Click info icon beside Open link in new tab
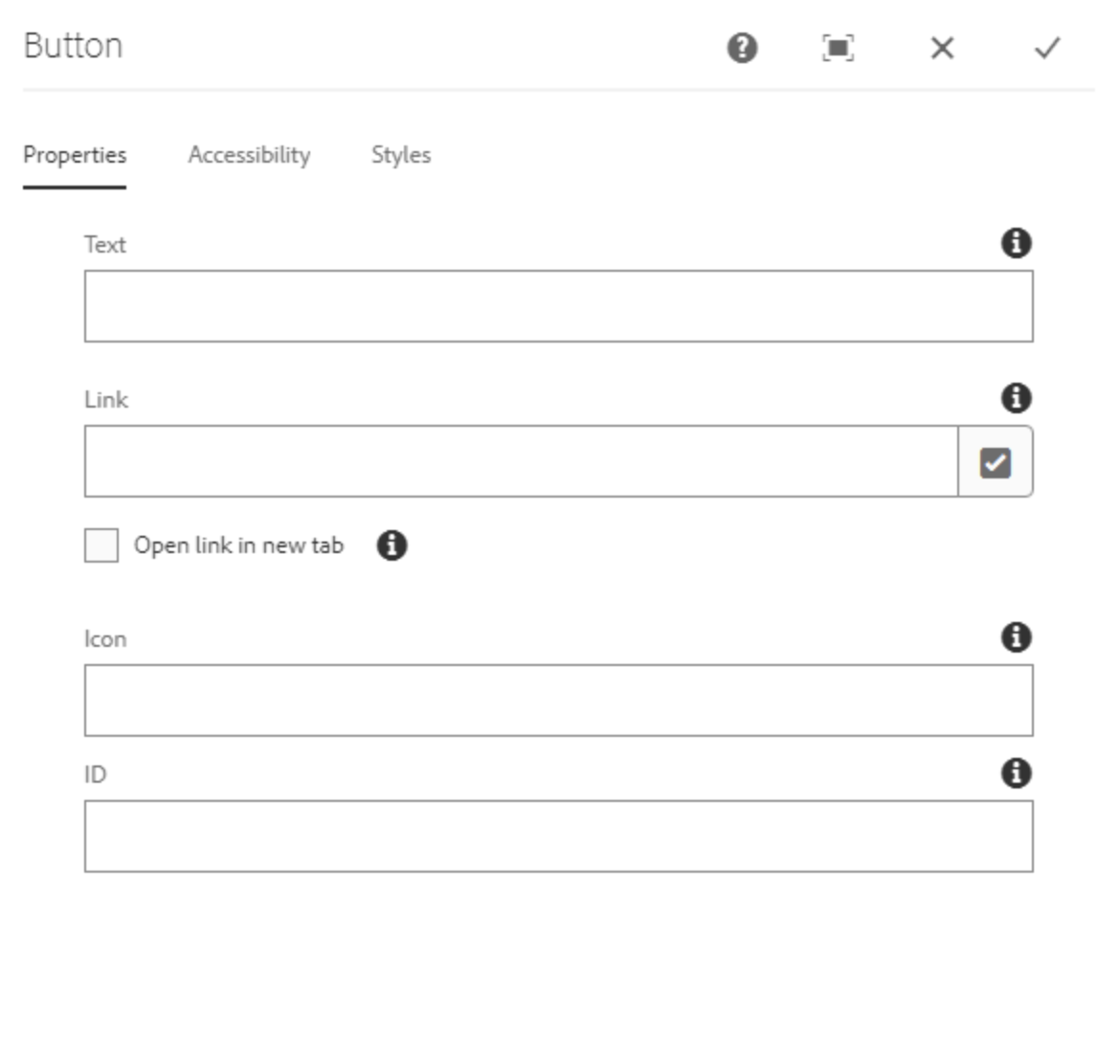This screenshot has height=1064, width=1120. 392,545
